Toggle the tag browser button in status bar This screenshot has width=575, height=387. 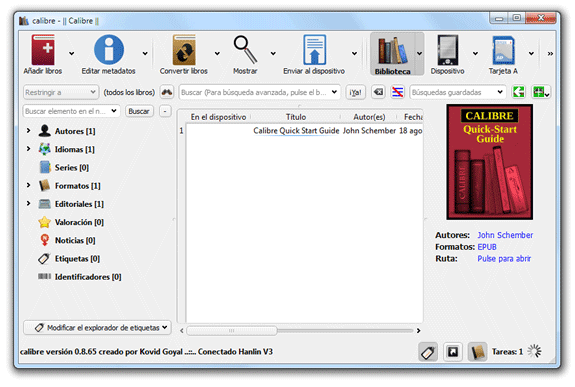coord(428,352)
